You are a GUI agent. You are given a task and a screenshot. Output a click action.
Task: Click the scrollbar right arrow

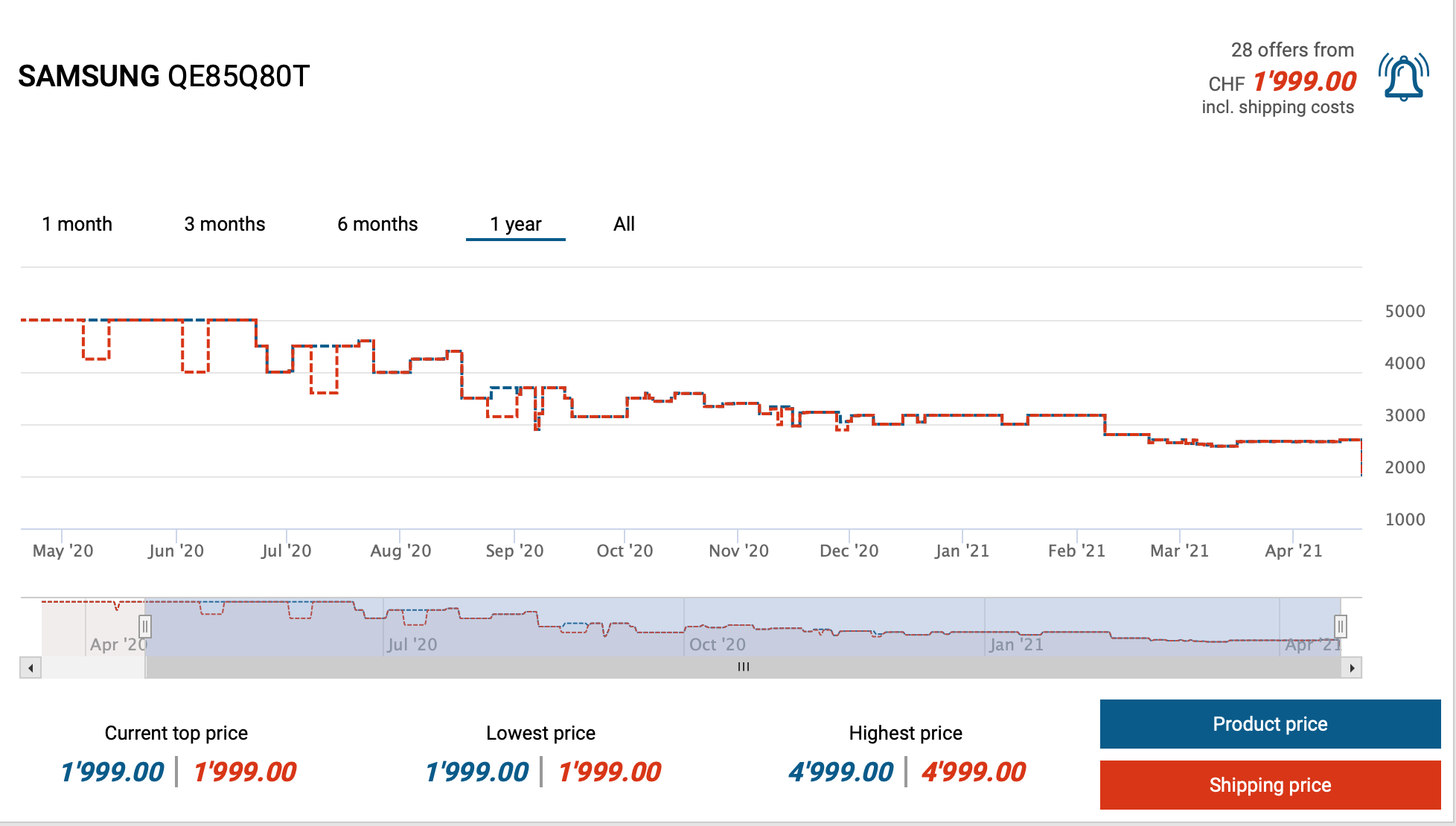coord(1352,667)
